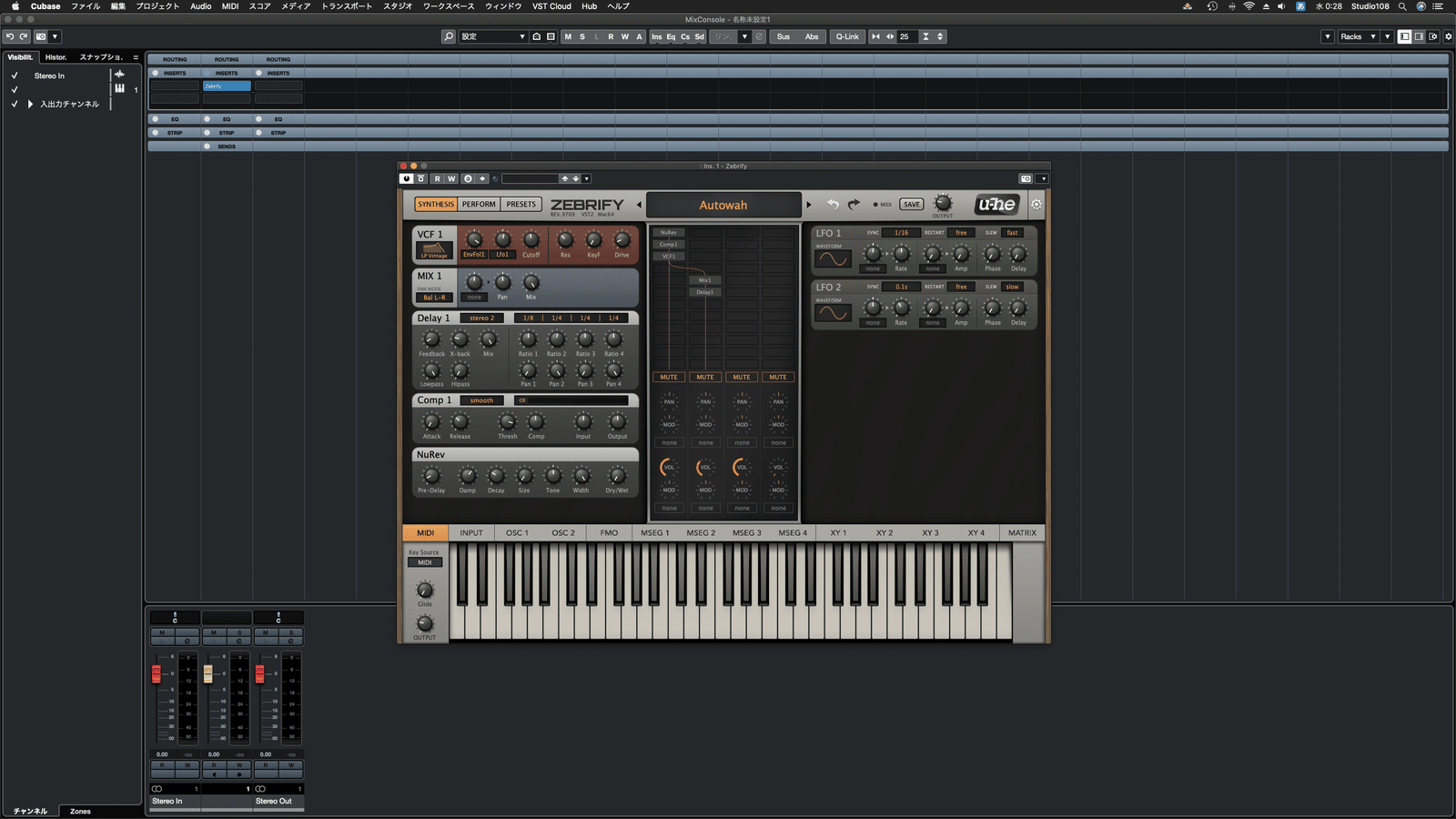1456x819 pixels.
Task: Click the zoom width reduce icon
Action: 875,36
